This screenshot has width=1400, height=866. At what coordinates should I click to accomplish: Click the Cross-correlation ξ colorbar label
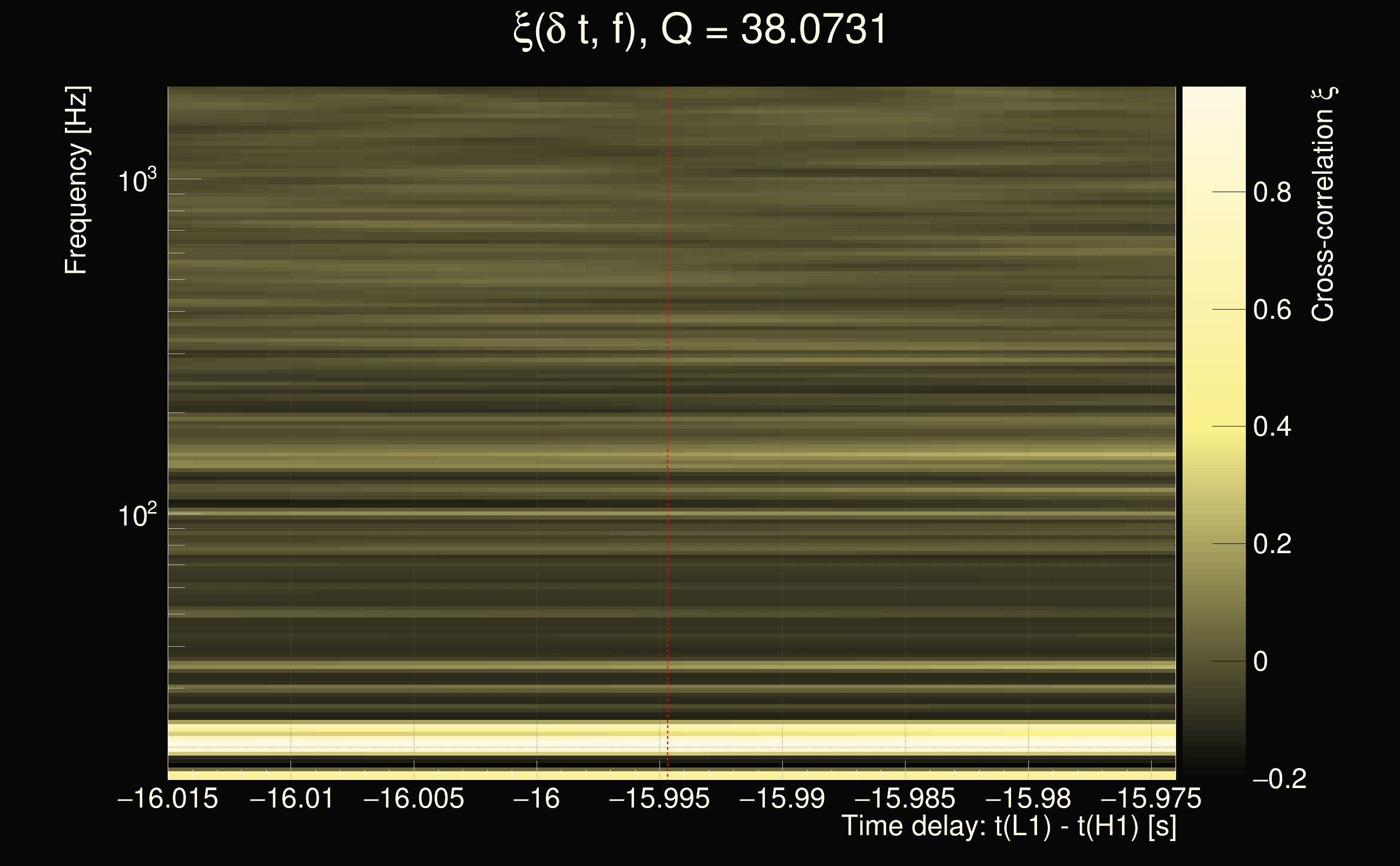click(1323, 205)
